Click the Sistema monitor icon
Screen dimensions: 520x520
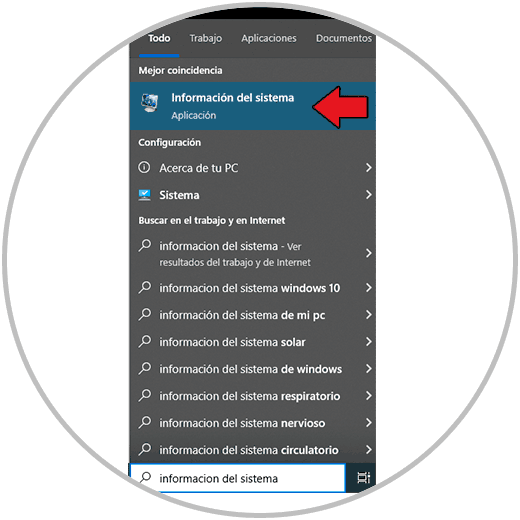click(144, 195)
